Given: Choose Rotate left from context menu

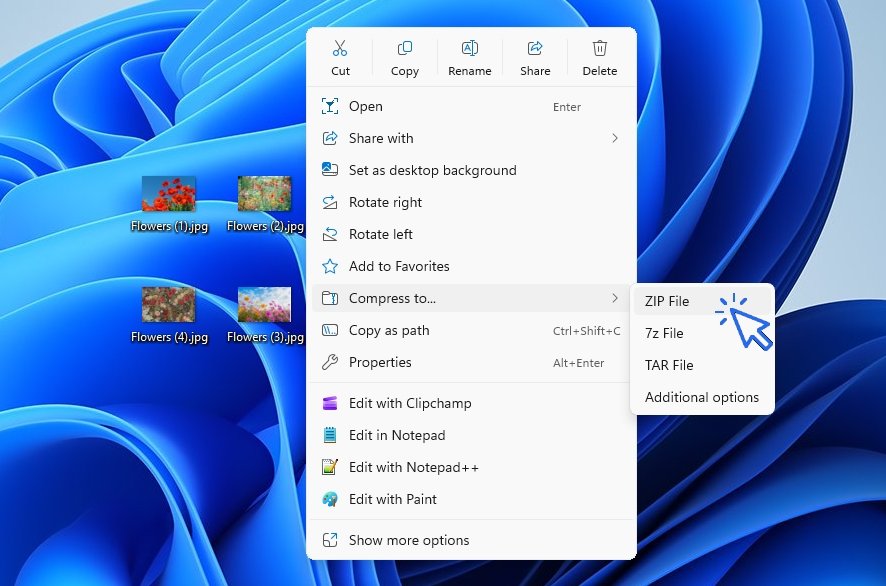Looking at the screenshot, I should [x=380, y=234].
